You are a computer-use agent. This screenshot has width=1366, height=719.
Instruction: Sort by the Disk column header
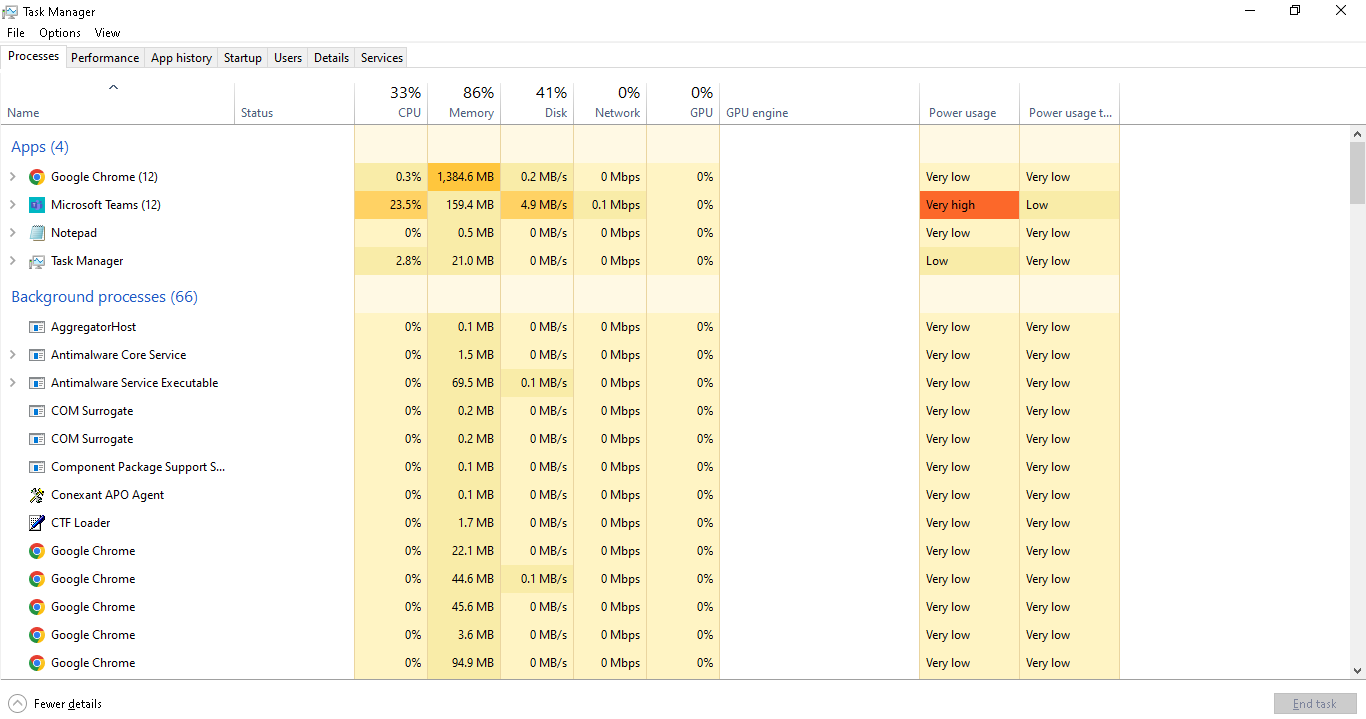537,103
